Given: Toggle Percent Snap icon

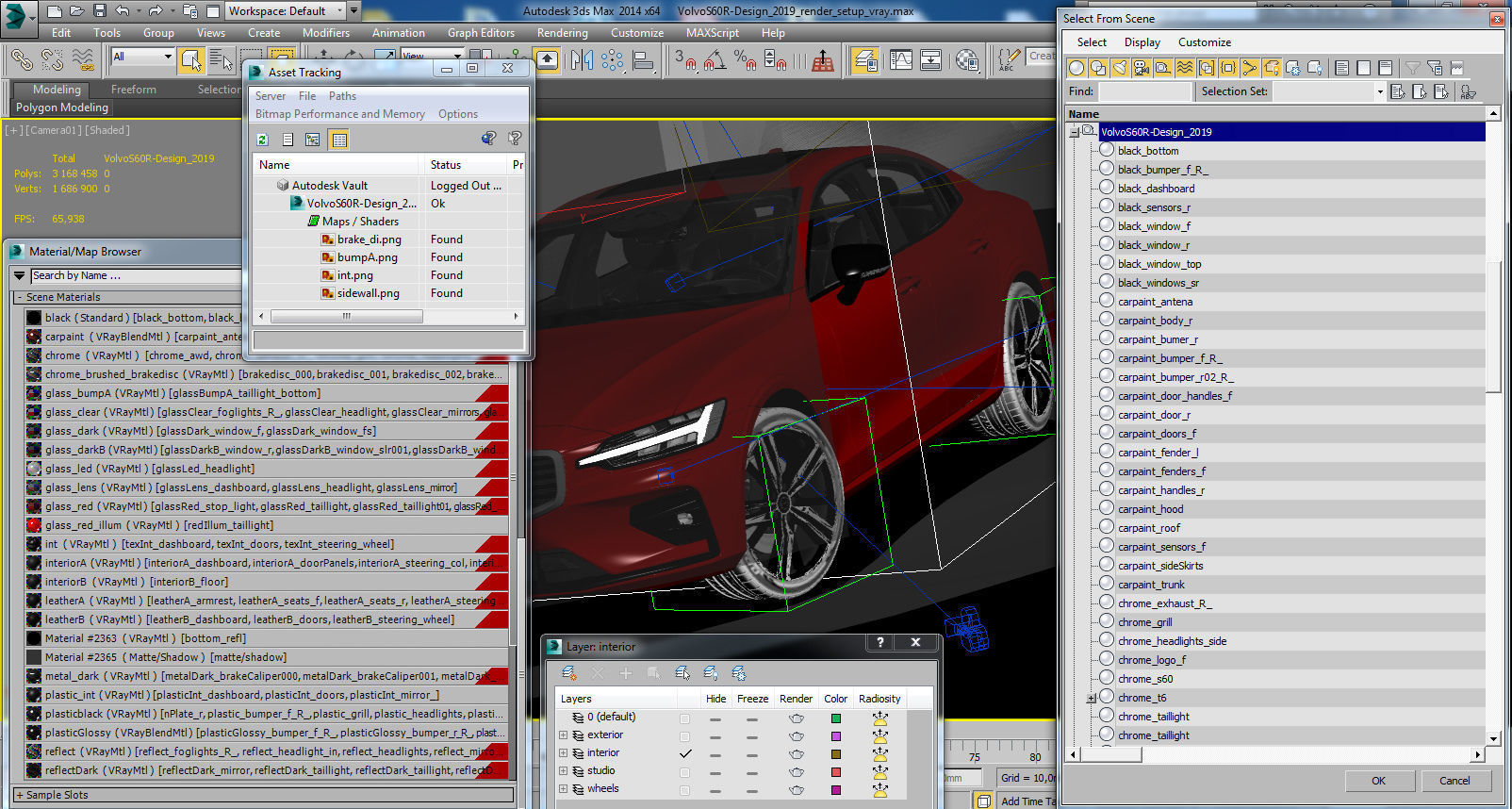Looking at the screenshot, I should 746,60.
